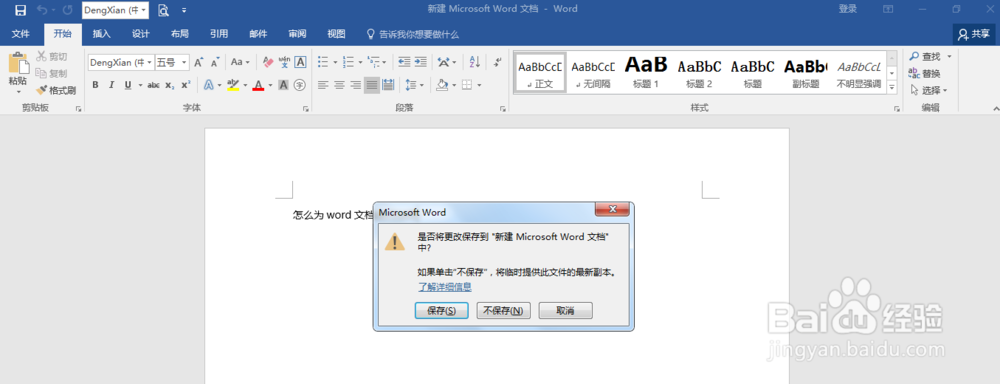The image size is (1000, 384).
Task: Show or hide paragraph marks
Action: 498,63
